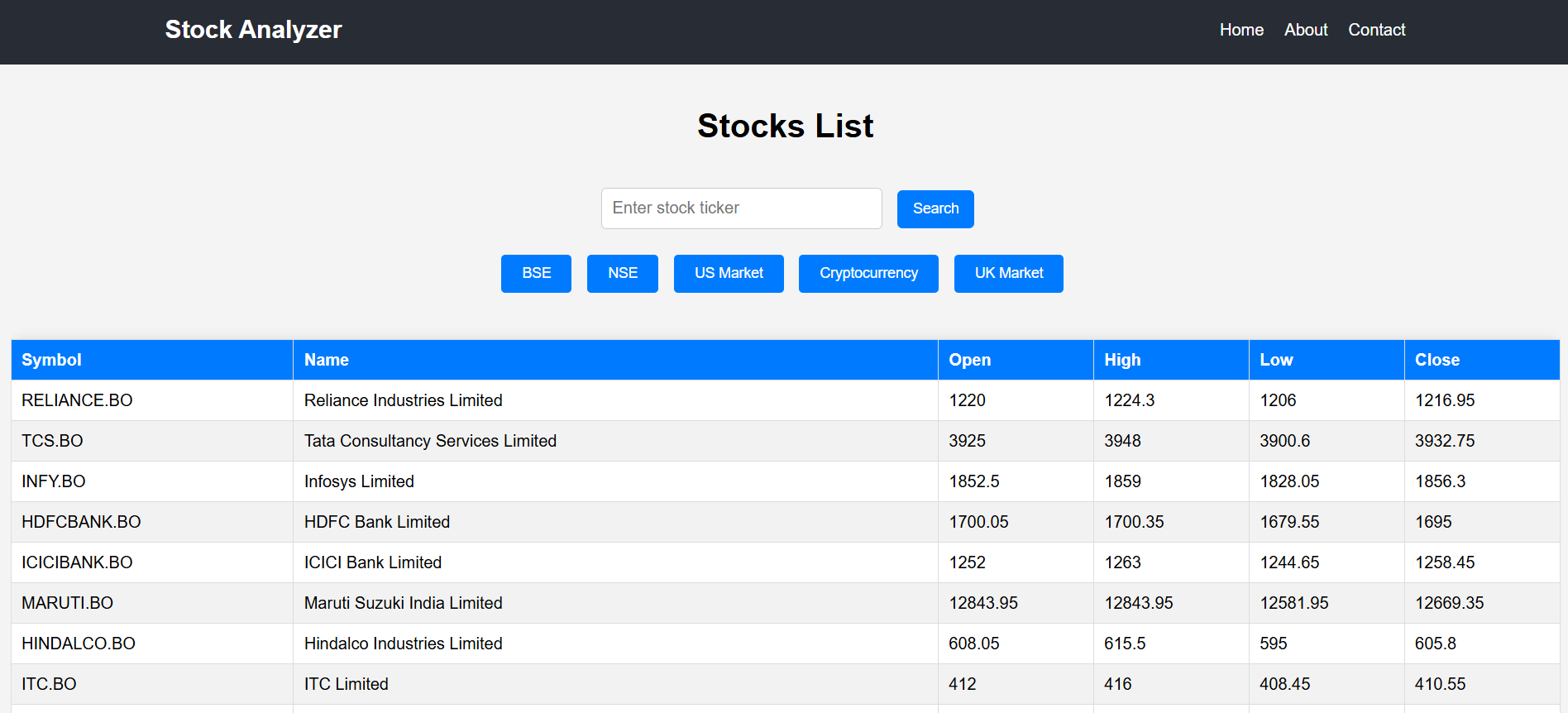The image size is (1568, 713).
Task: Open the Home navigation link
Action: click(x=1241, y=30)
